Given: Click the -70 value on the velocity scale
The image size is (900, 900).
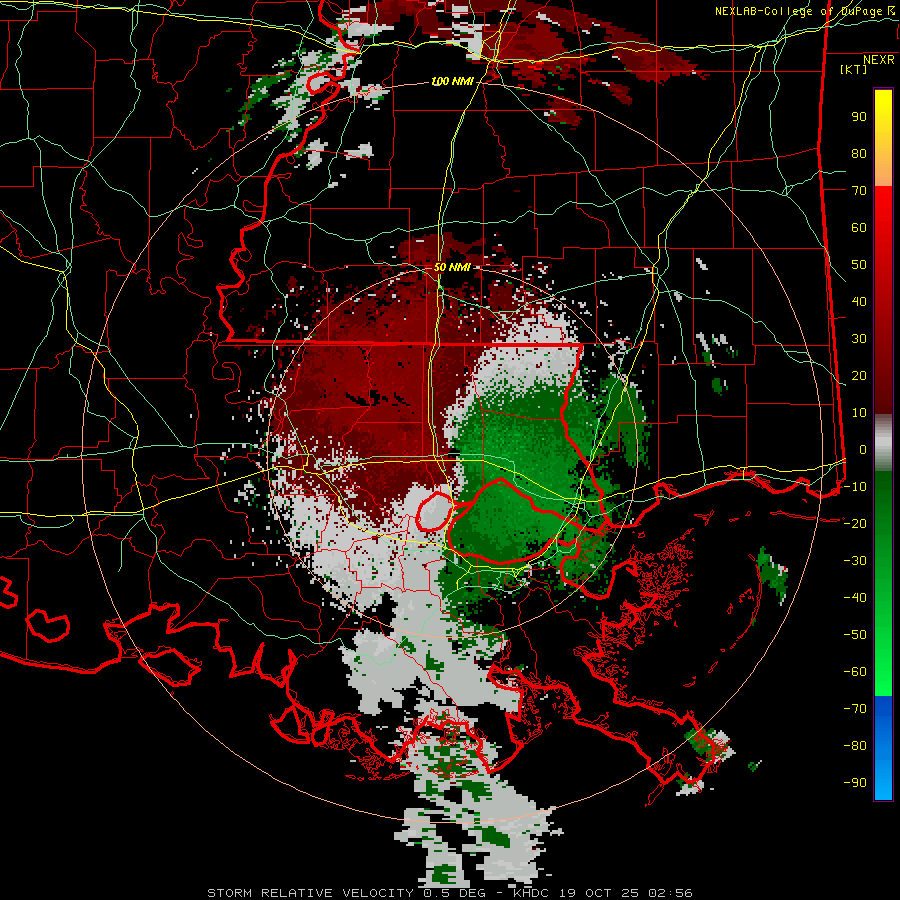Looking at the screenshot, I should point(855,708).
